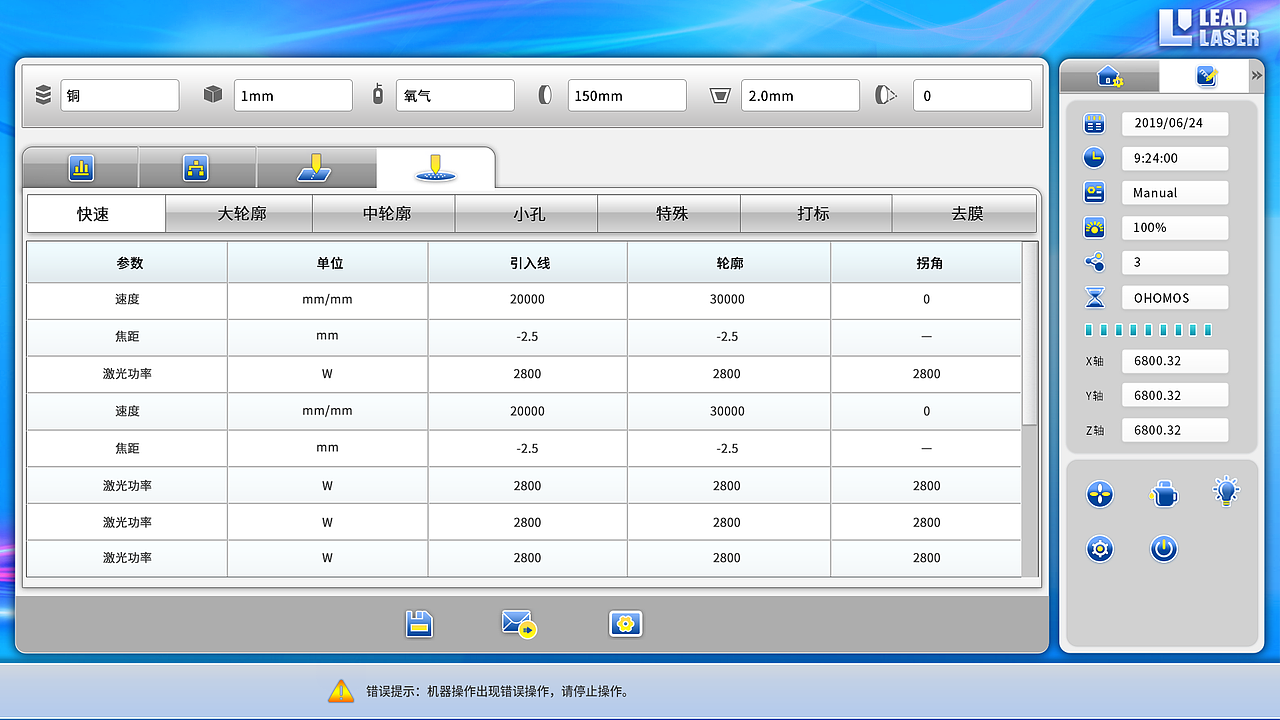This screenshot has width=1280, height=720.
Task: Click the 错误提示 error message text
Action: point(497,691)
